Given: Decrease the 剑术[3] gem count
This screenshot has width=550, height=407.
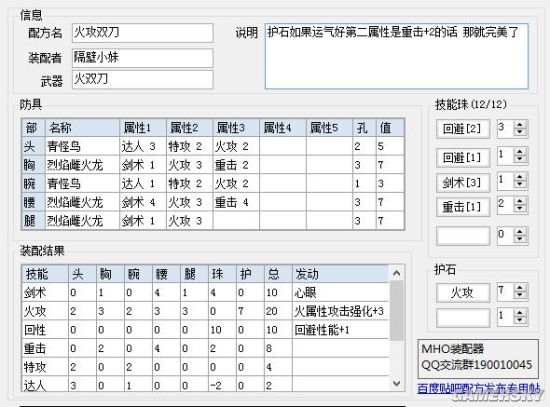Looking at the screenshot, I should point(520,185).
